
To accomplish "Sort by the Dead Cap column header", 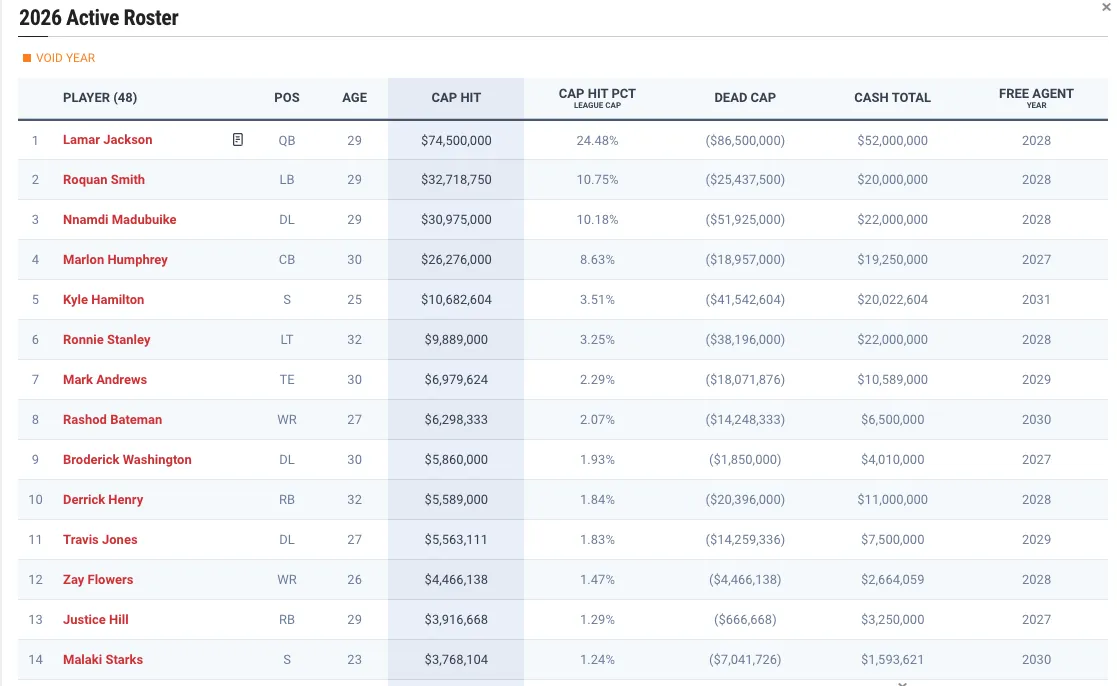I will pyautogui.click(x=745, y=98).
